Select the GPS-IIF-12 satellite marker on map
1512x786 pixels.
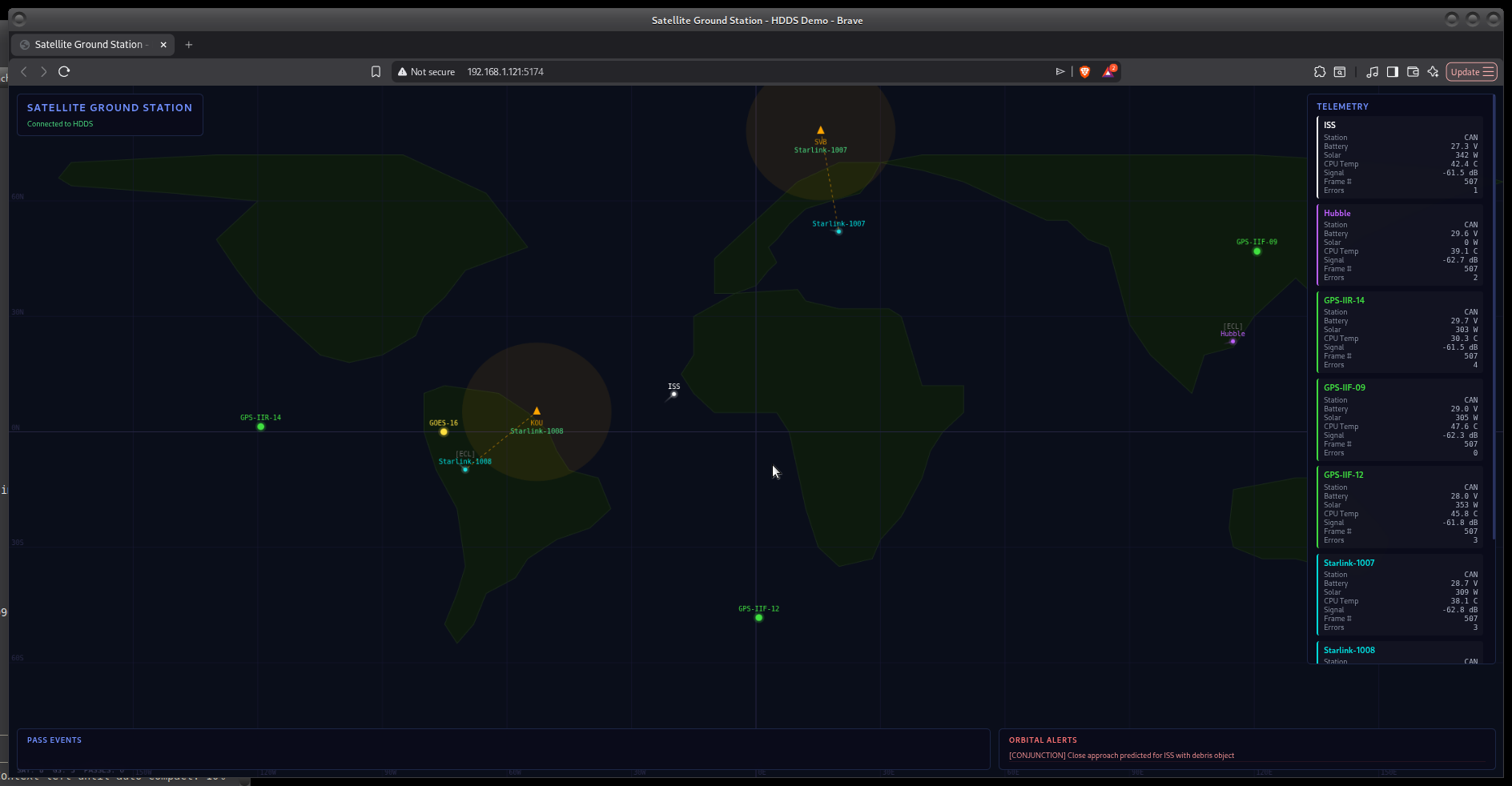(x=758, y=618)
